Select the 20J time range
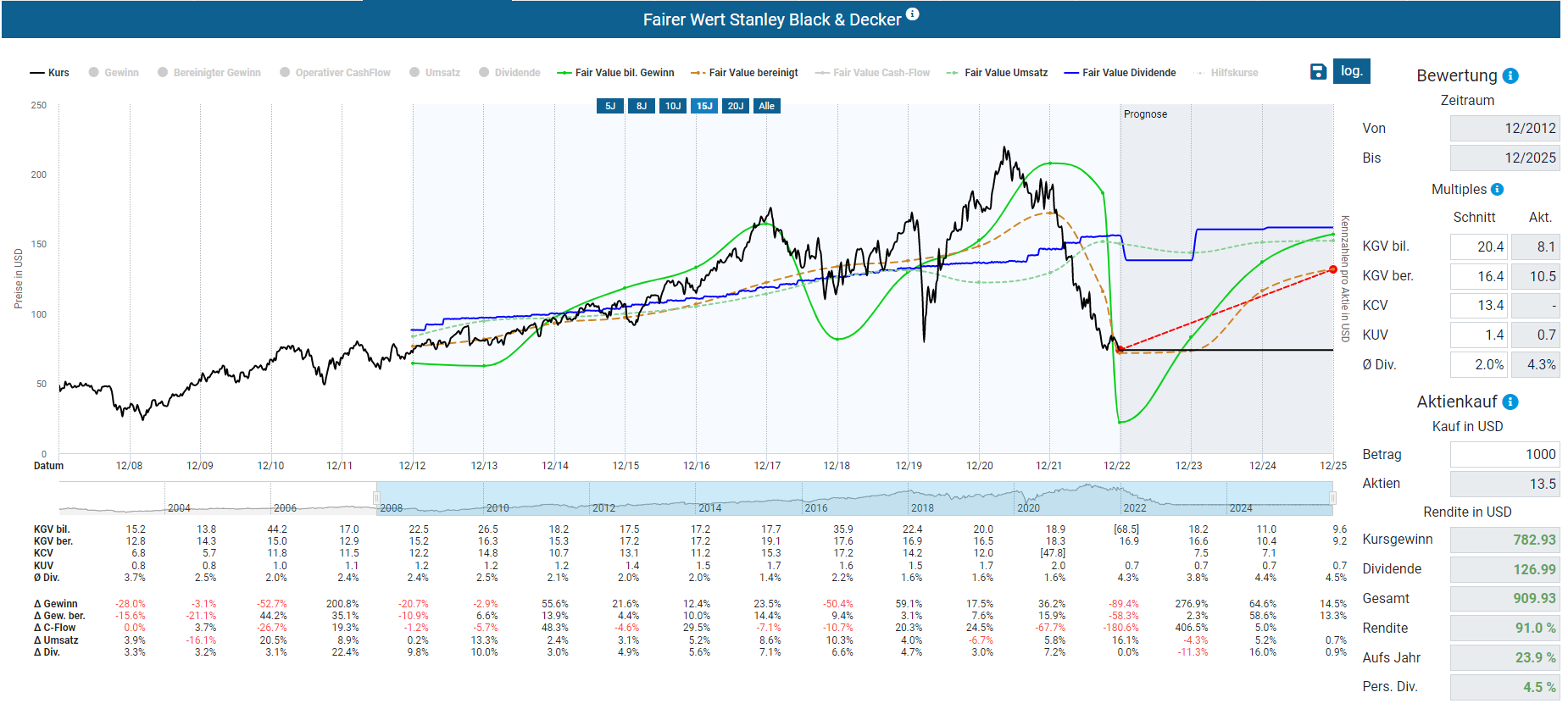The height and width of the screenshot is (709, 1568). tap(736, 106)
